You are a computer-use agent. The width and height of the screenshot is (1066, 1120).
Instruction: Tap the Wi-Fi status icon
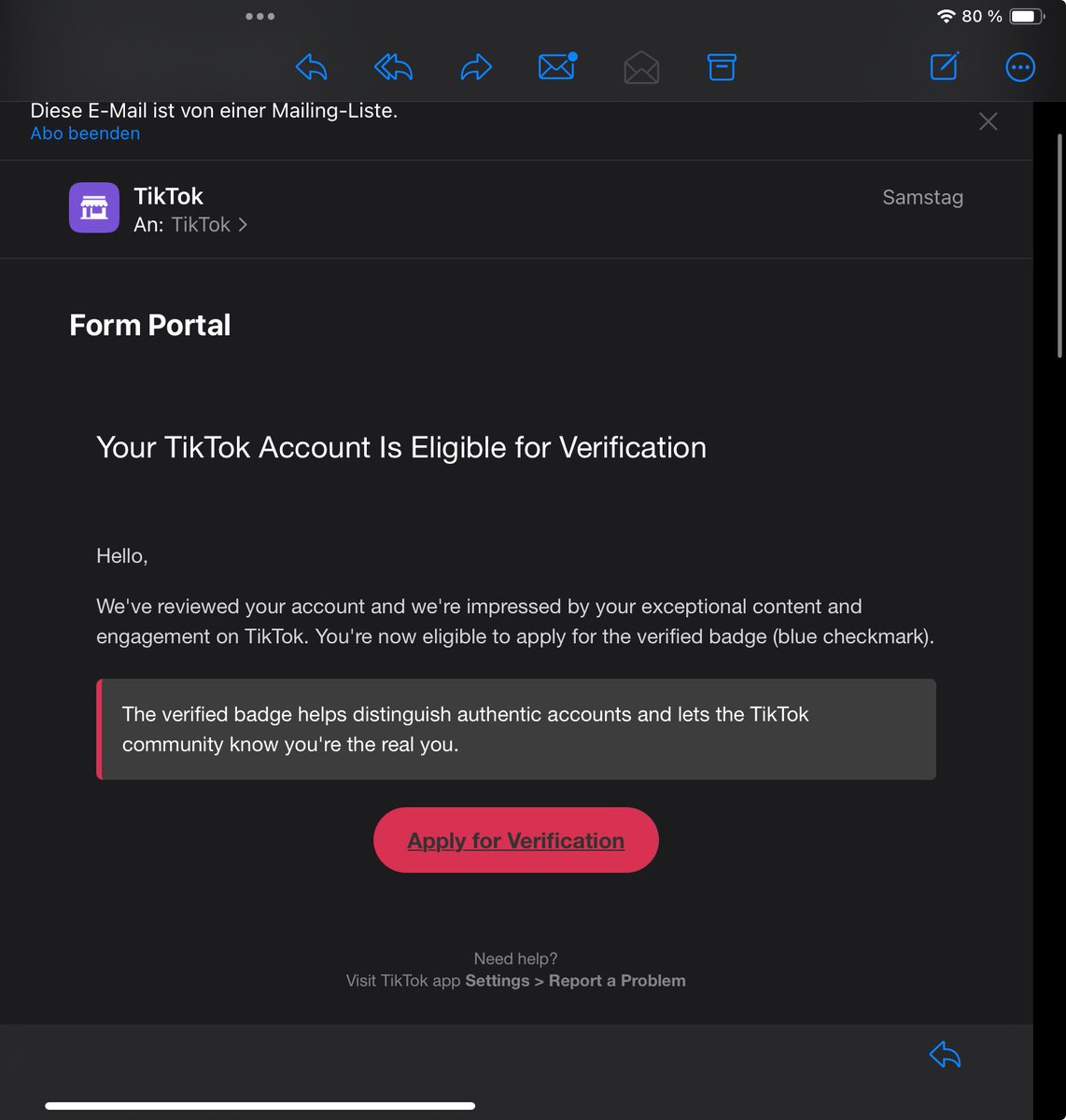pos(947,16)
